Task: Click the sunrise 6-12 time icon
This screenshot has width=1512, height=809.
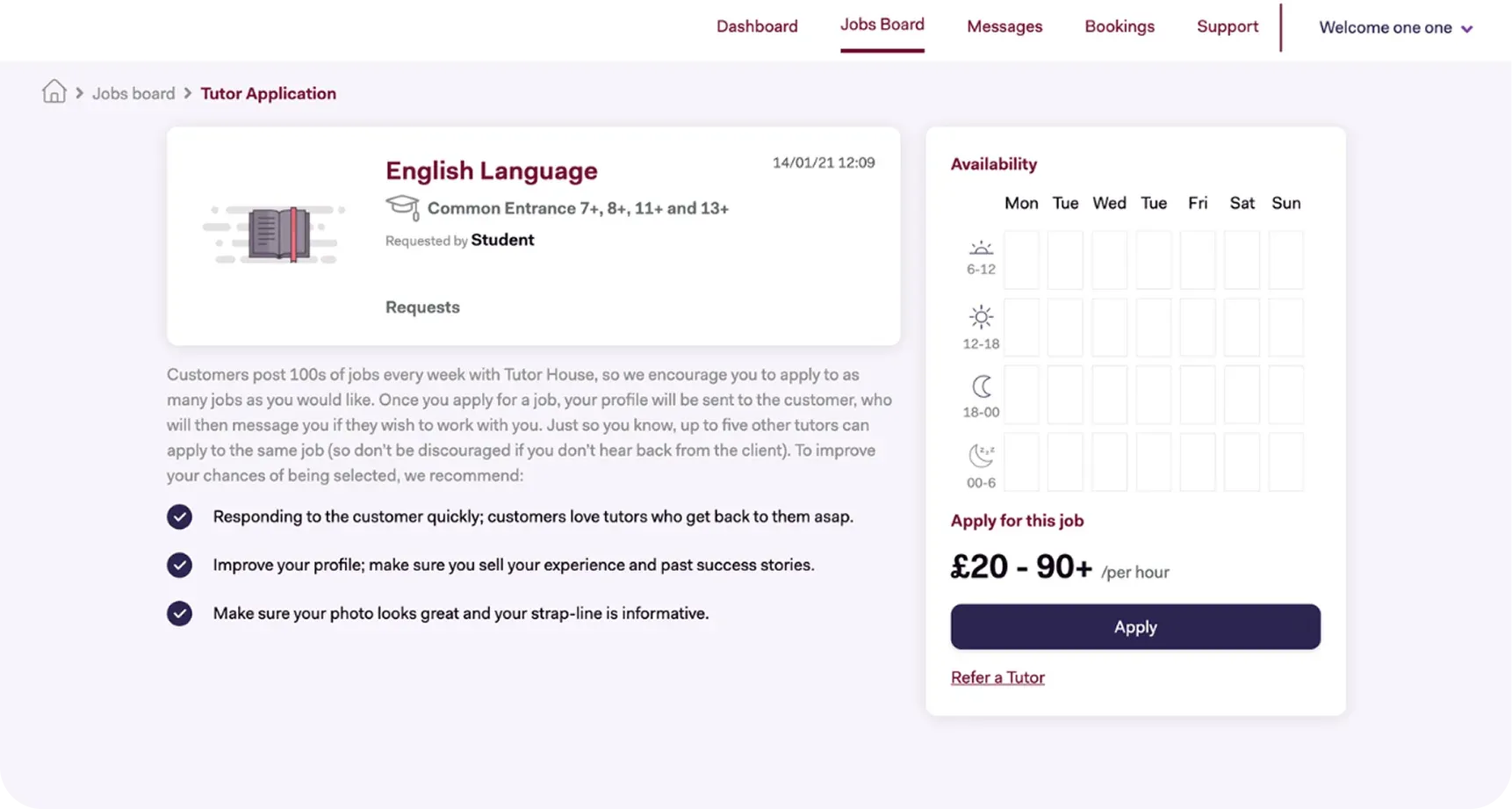Action: click(x=981, y=249)
